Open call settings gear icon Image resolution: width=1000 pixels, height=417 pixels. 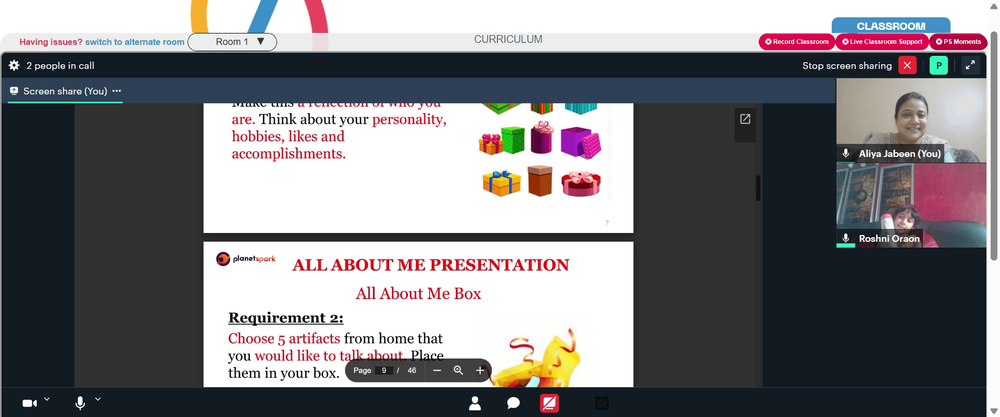[x=14, y=66]
